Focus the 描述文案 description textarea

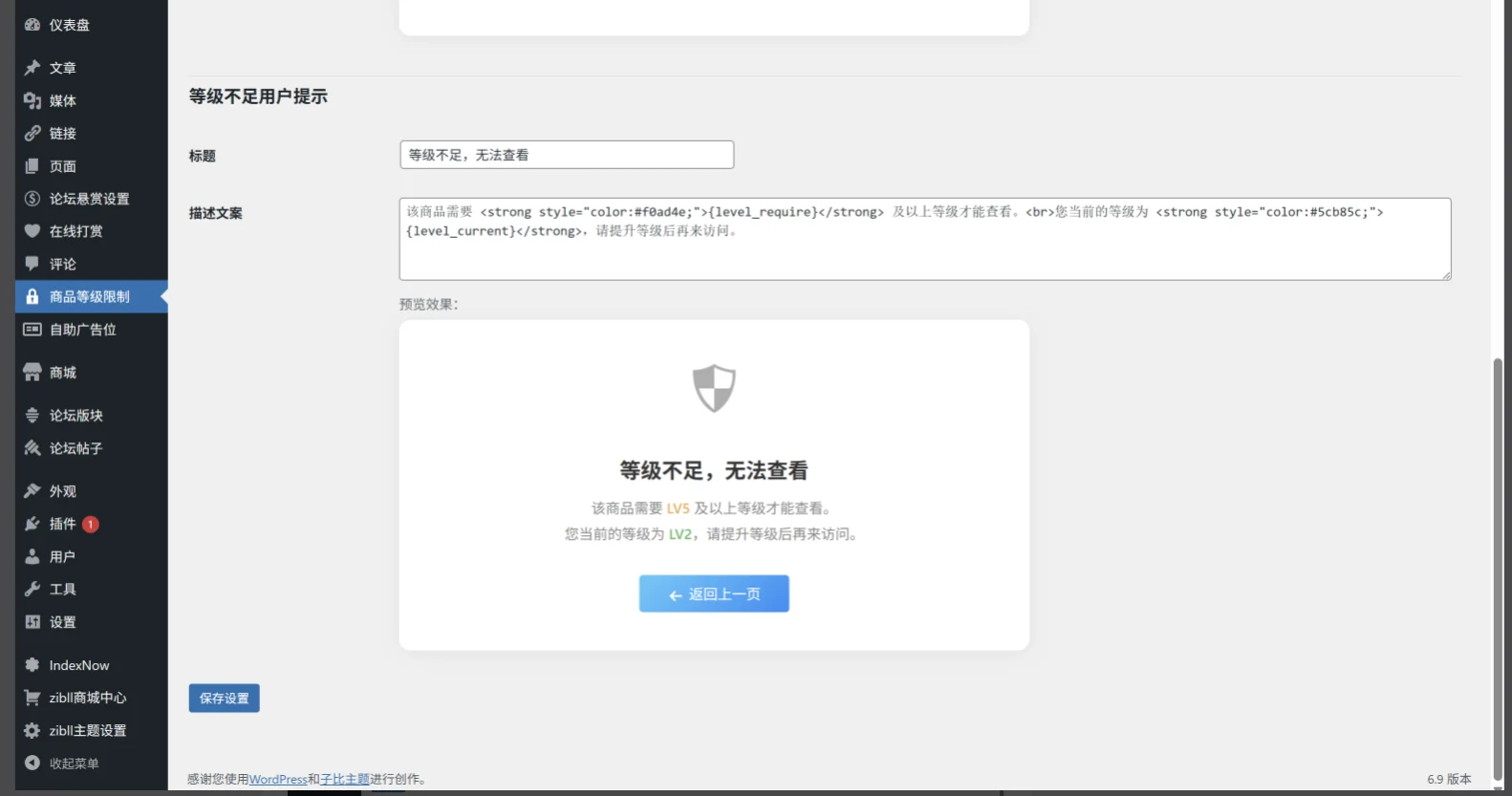[925, 239]
